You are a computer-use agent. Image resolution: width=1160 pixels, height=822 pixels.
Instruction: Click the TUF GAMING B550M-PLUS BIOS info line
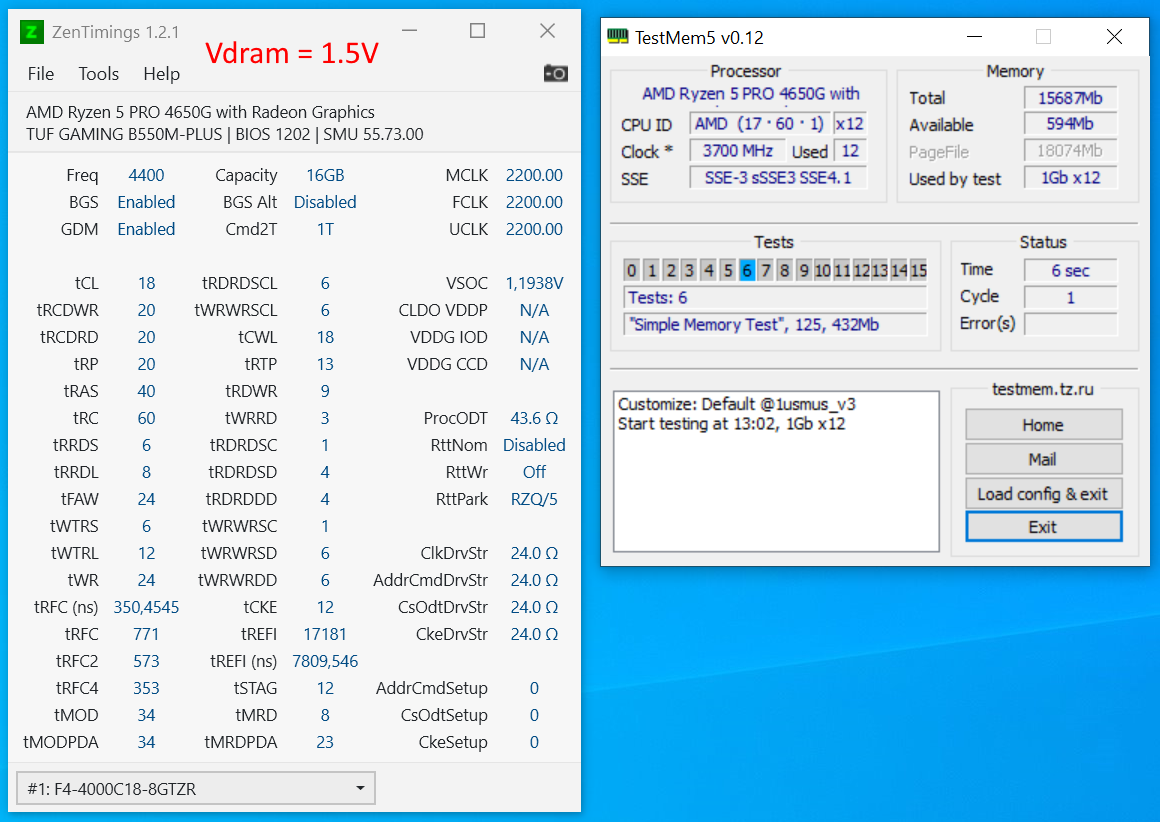[225, 135]
